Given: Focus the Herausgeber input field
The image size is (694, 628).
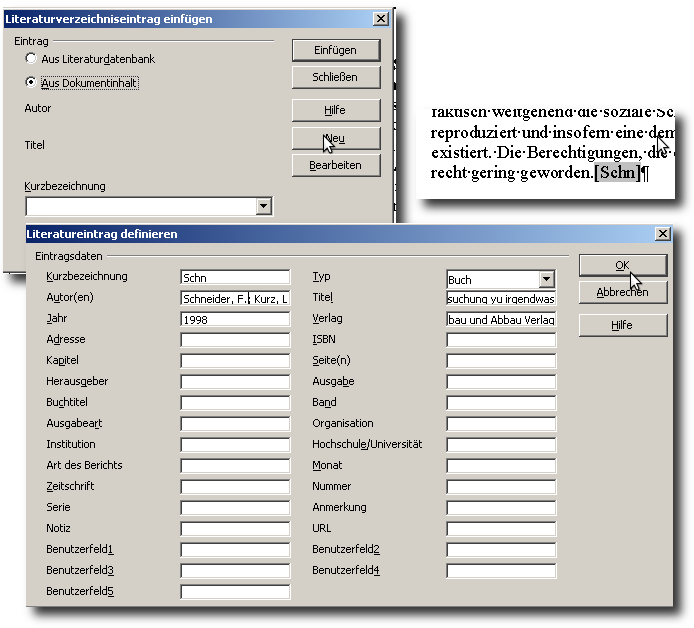Looking at the screenshot, I should point(235,382).
